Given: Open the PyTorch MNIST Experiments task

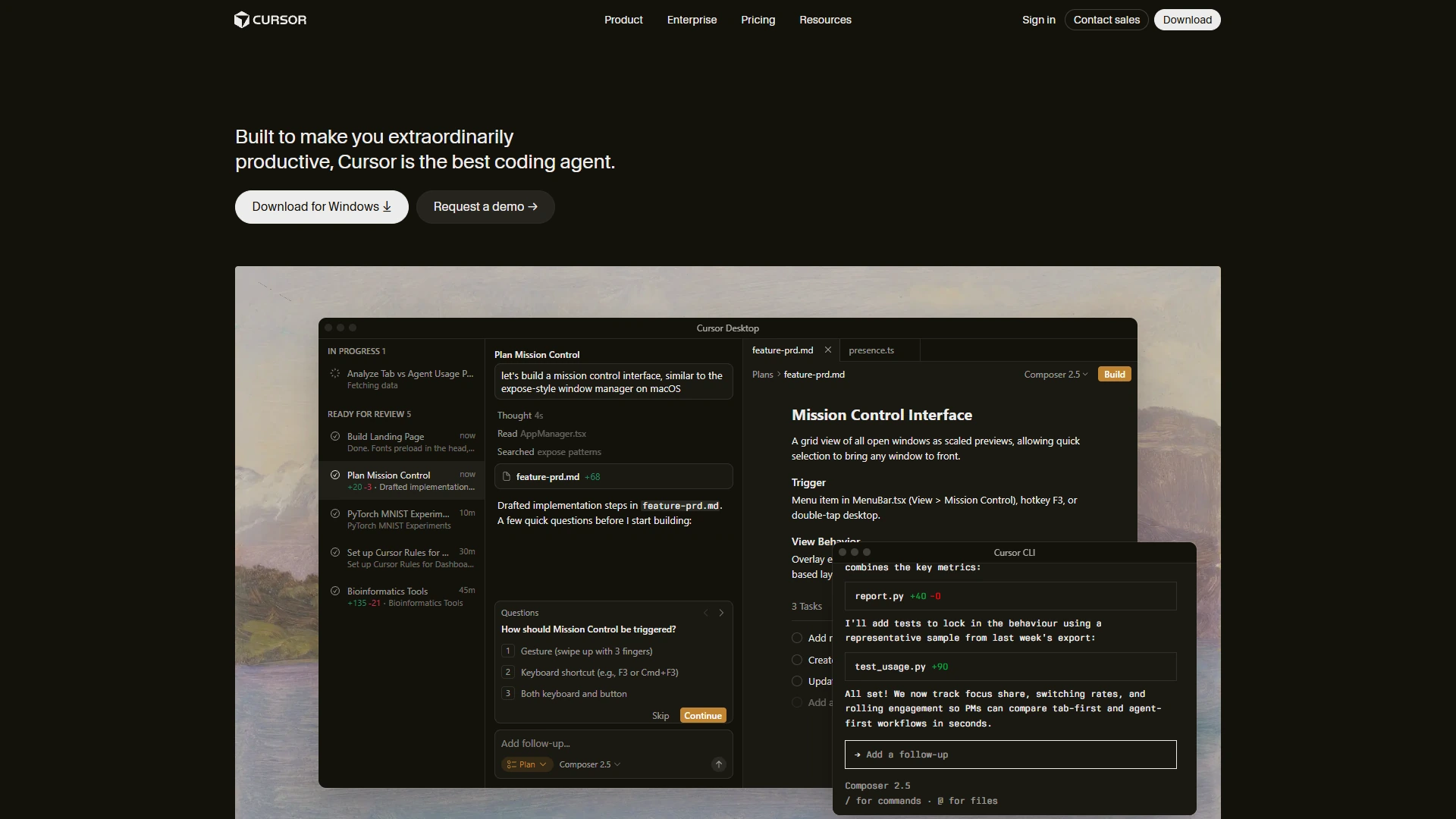Looking at the screenshot, I should point(402,519).
